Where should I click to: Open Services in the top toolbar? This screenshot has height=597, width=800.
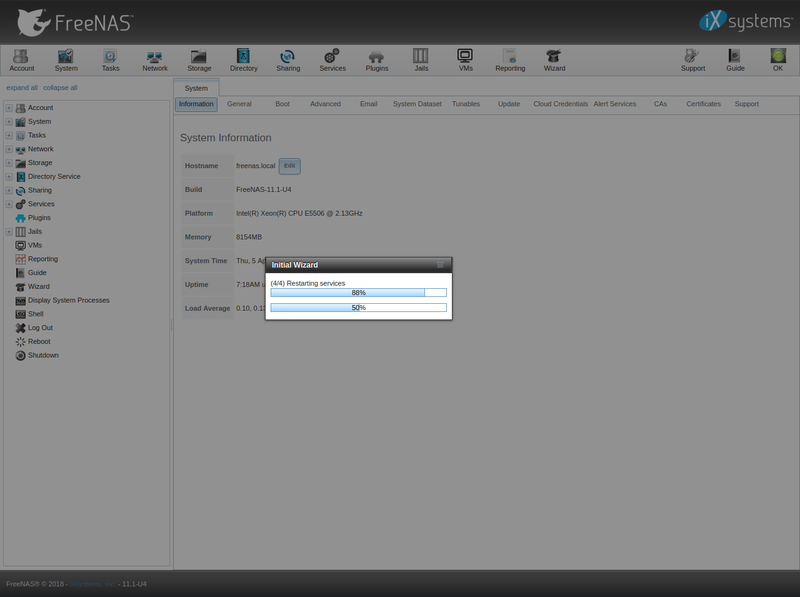[x=332, y=60]
